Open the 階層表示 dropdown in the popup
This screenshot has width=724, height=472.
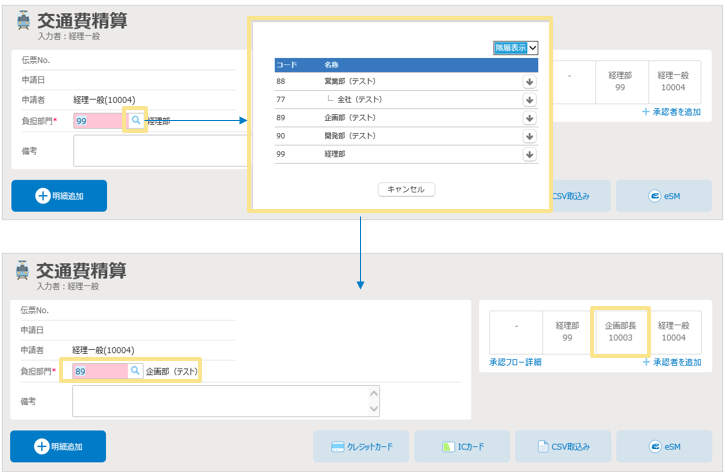pyautogui.click(x=515, y=47)
